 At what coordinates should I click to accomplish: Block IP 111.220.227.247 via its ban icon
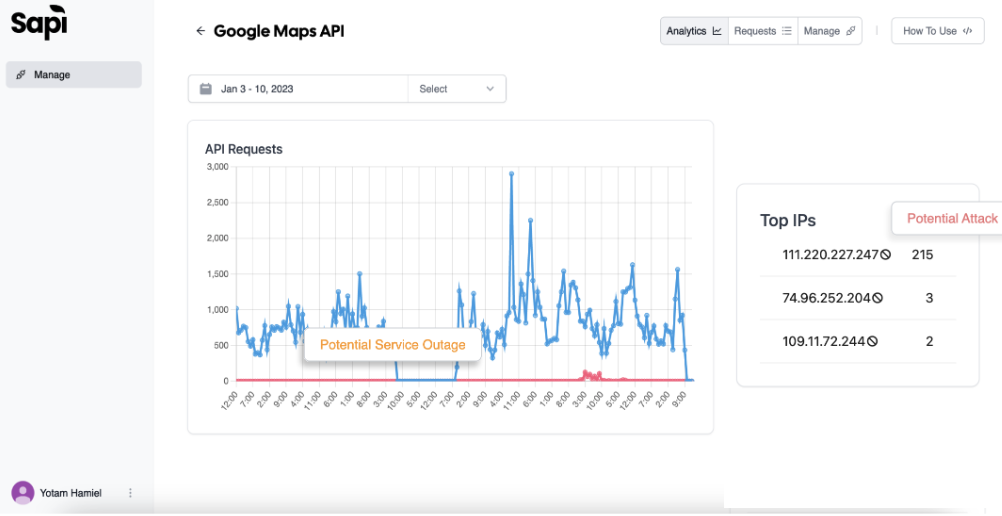pos(885,254)
